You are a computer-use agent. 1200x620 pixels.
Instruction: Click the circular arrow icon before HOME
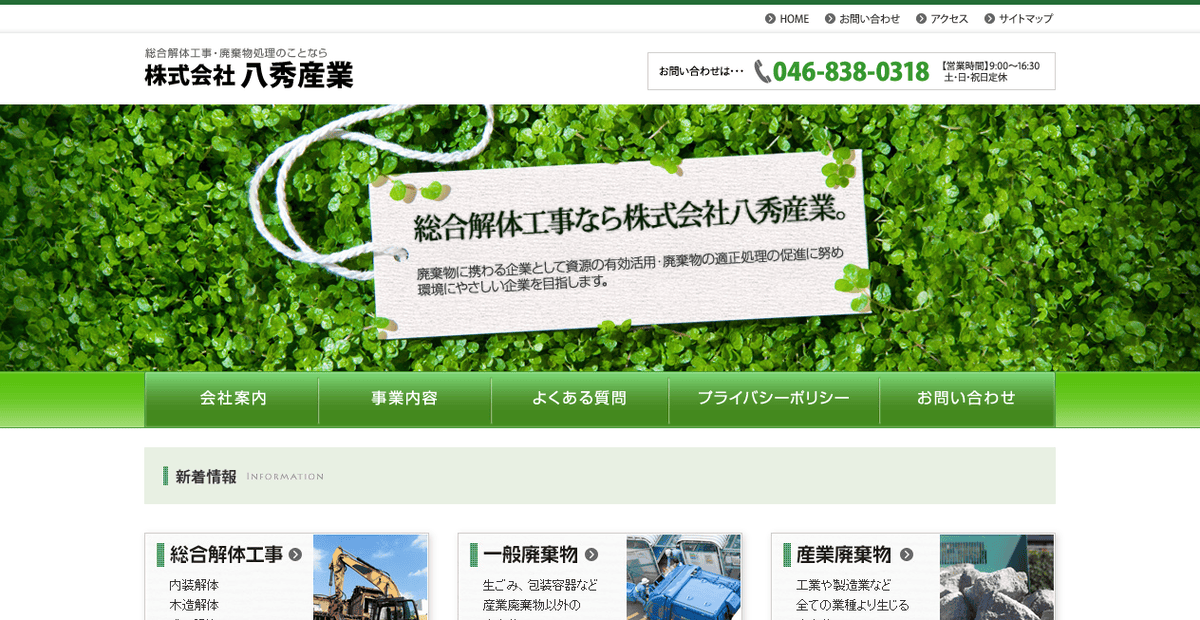tap(769, 18)
